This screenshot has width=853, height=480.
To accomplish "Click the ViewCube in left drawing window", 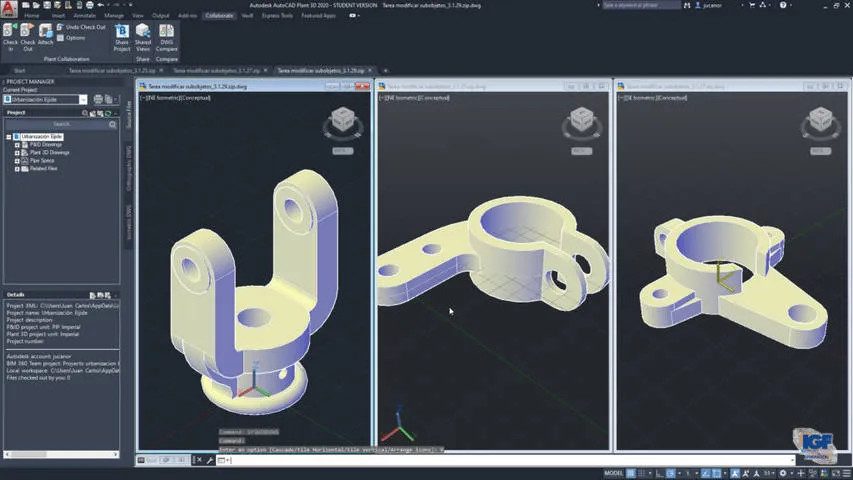I will [x=343, y=120].
